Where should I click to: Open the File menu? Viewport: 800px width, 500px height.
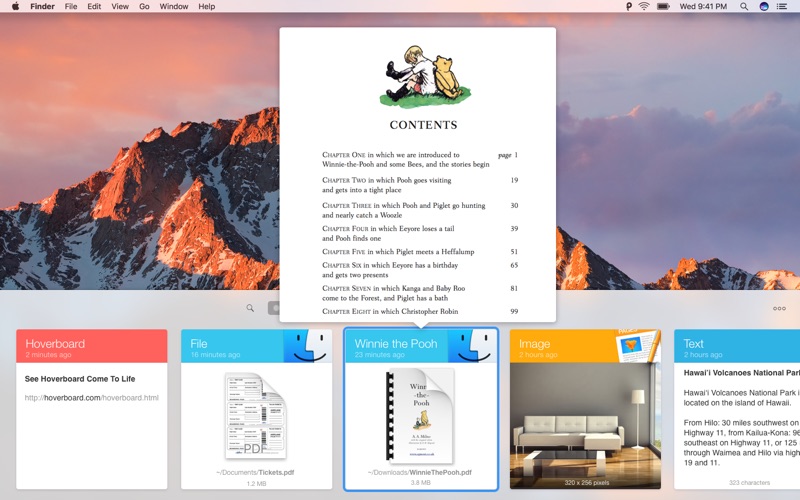pos(71,7)
